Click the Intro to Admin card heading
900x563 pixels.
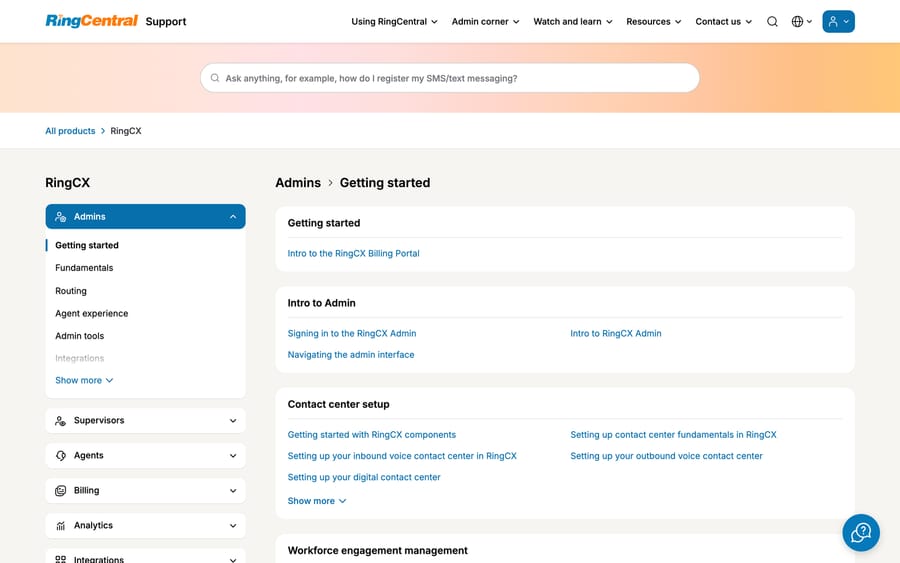[321, 303]
